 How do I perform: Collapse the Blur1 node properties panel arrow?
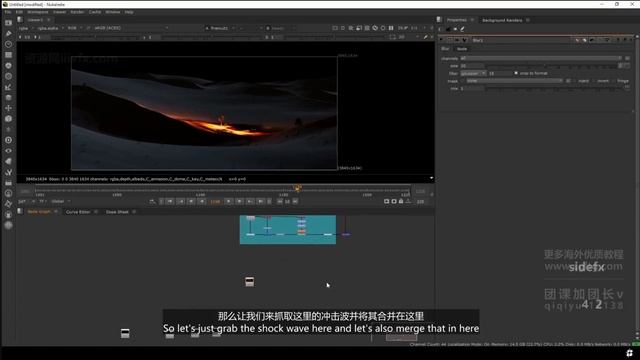pyautogui.click(x=441, y=40)
